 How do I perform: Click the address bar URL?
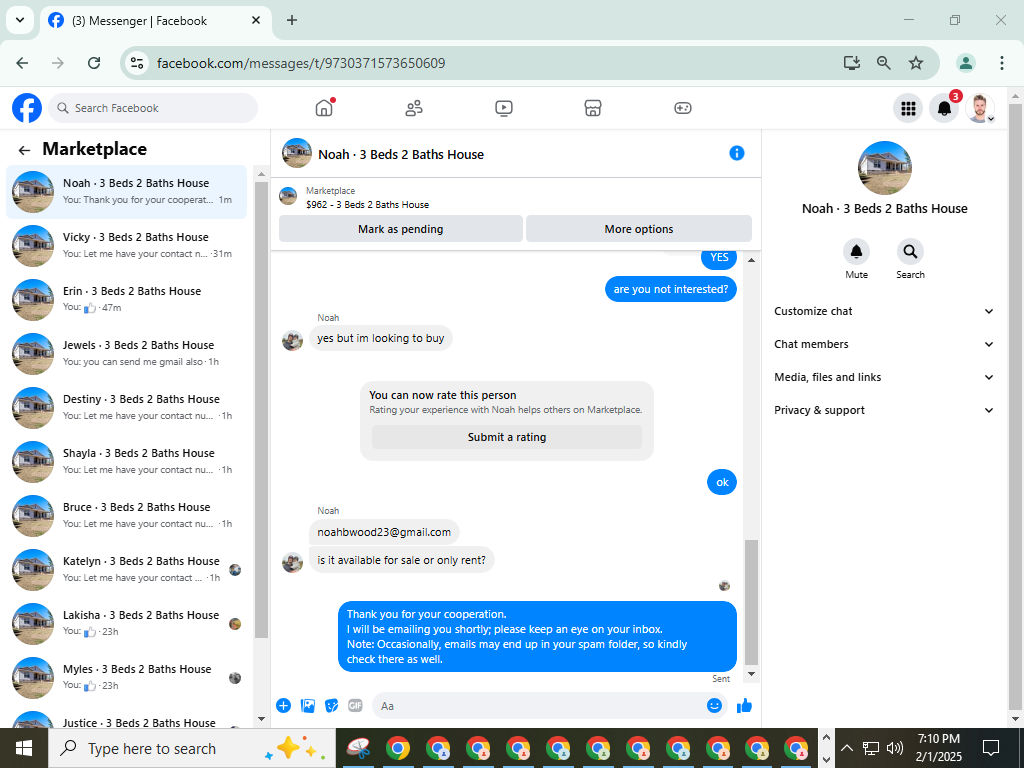301,63
